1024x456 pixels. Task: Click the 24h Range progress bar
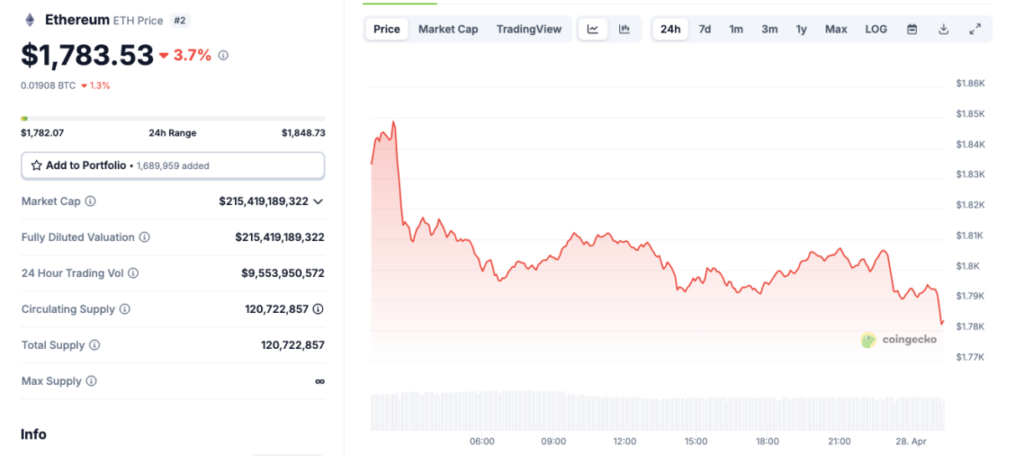(x=173, y=118)
